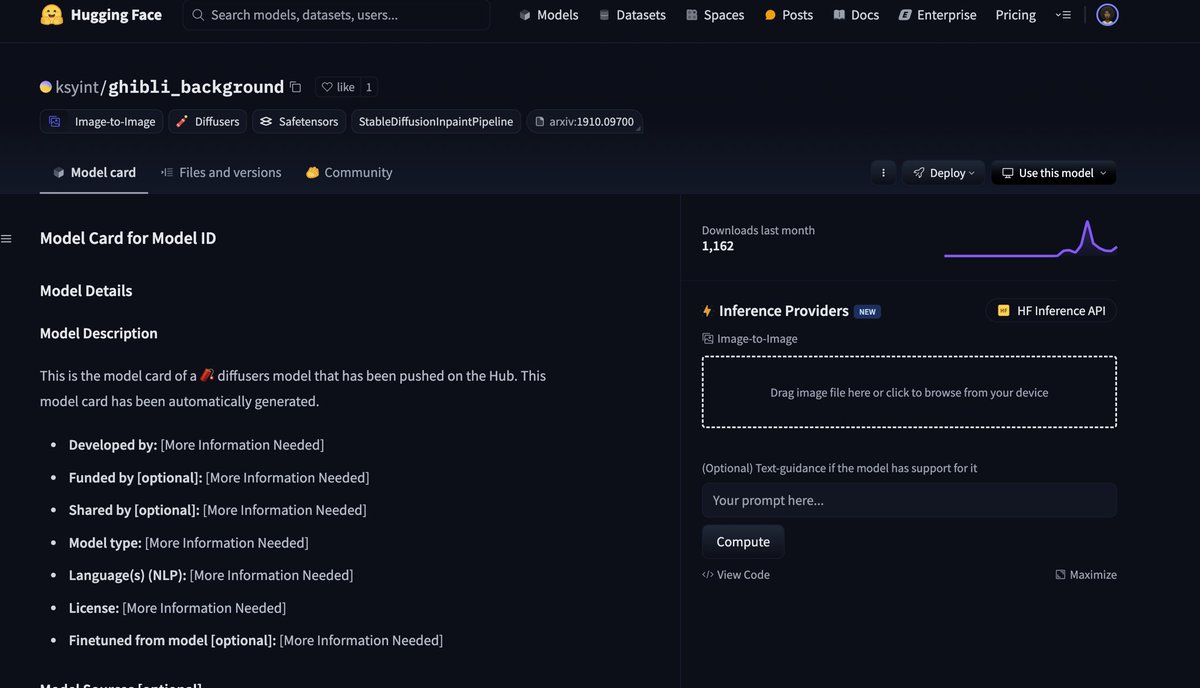Go to the Models page
Image resolution: width=1200 pixels, height=688 pixels.
548,15
